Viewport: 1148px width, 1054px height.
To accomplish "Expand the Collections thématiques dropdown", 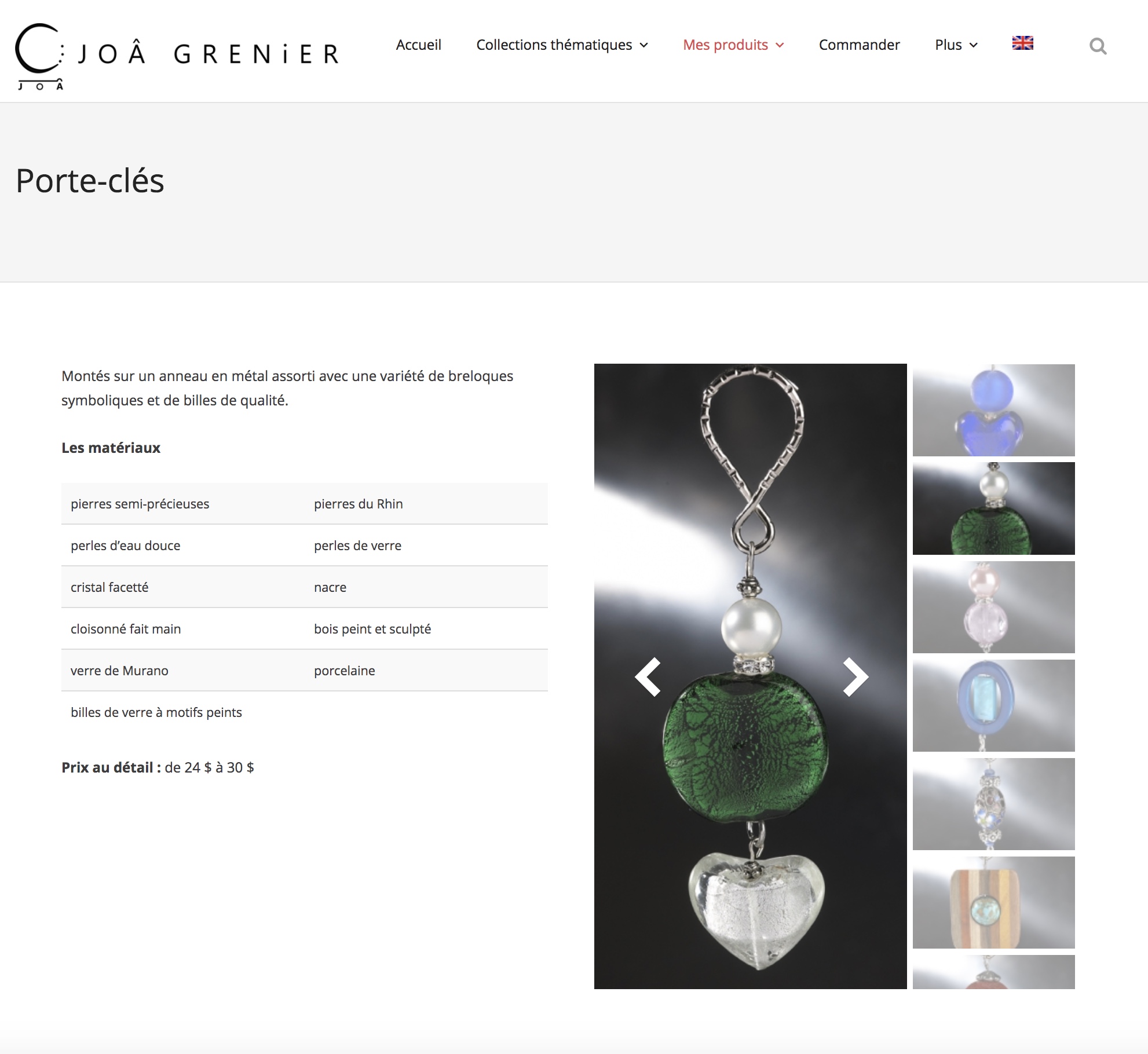I will coord(562,45).
